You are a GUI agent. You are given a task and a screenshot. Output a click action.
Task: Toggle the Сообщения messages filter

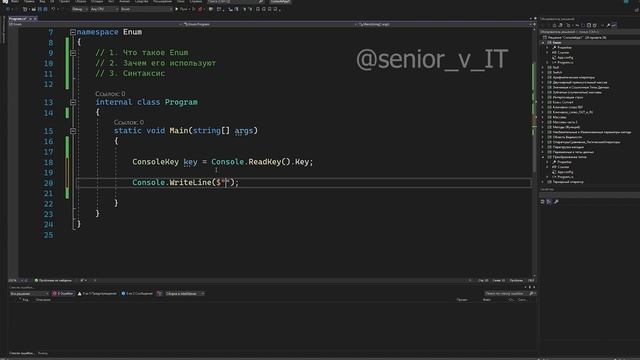[x=137, y=293]
